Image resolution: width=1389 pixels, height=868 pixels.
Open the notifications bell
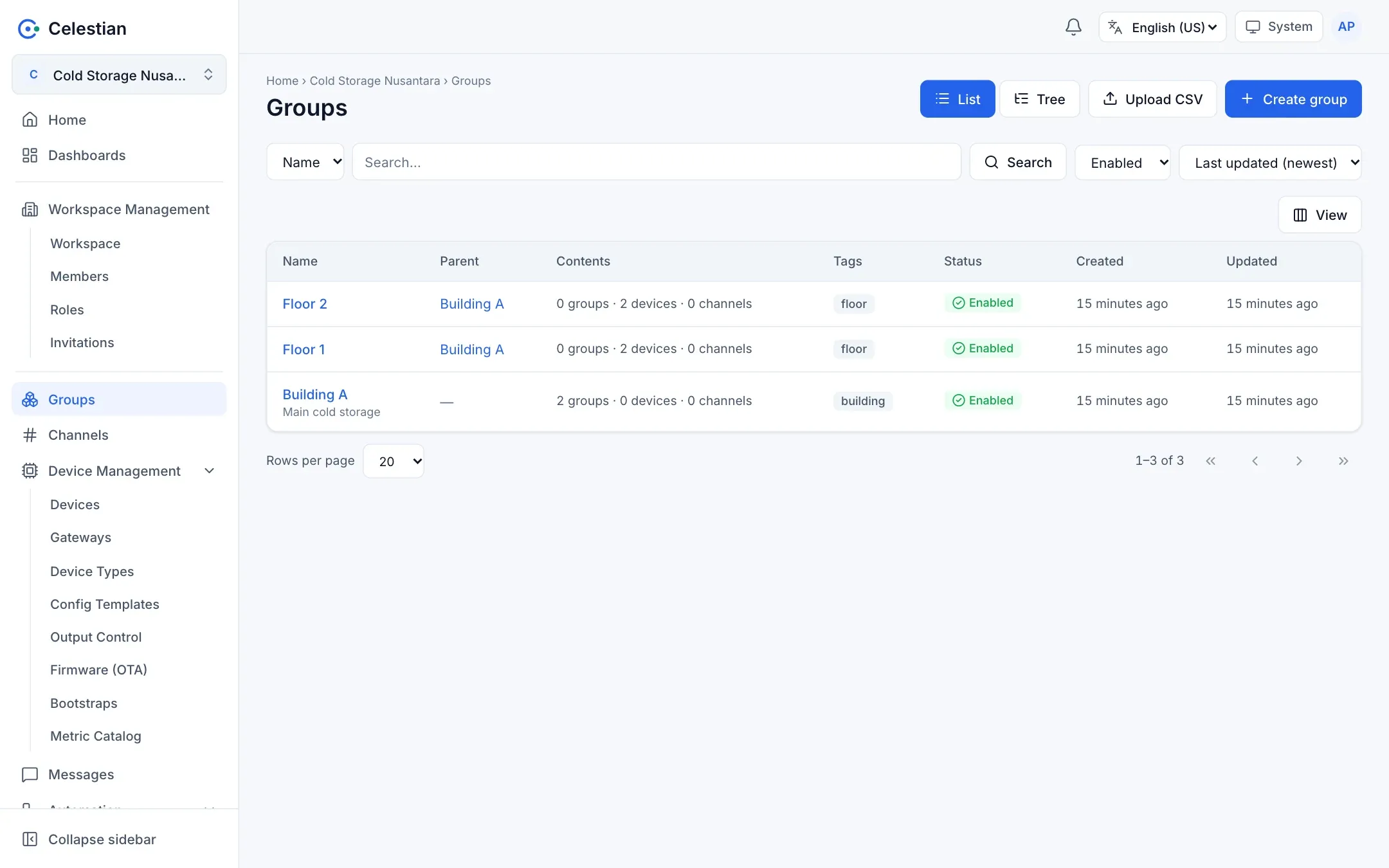pyautogui.click(x=1073, y=27)
